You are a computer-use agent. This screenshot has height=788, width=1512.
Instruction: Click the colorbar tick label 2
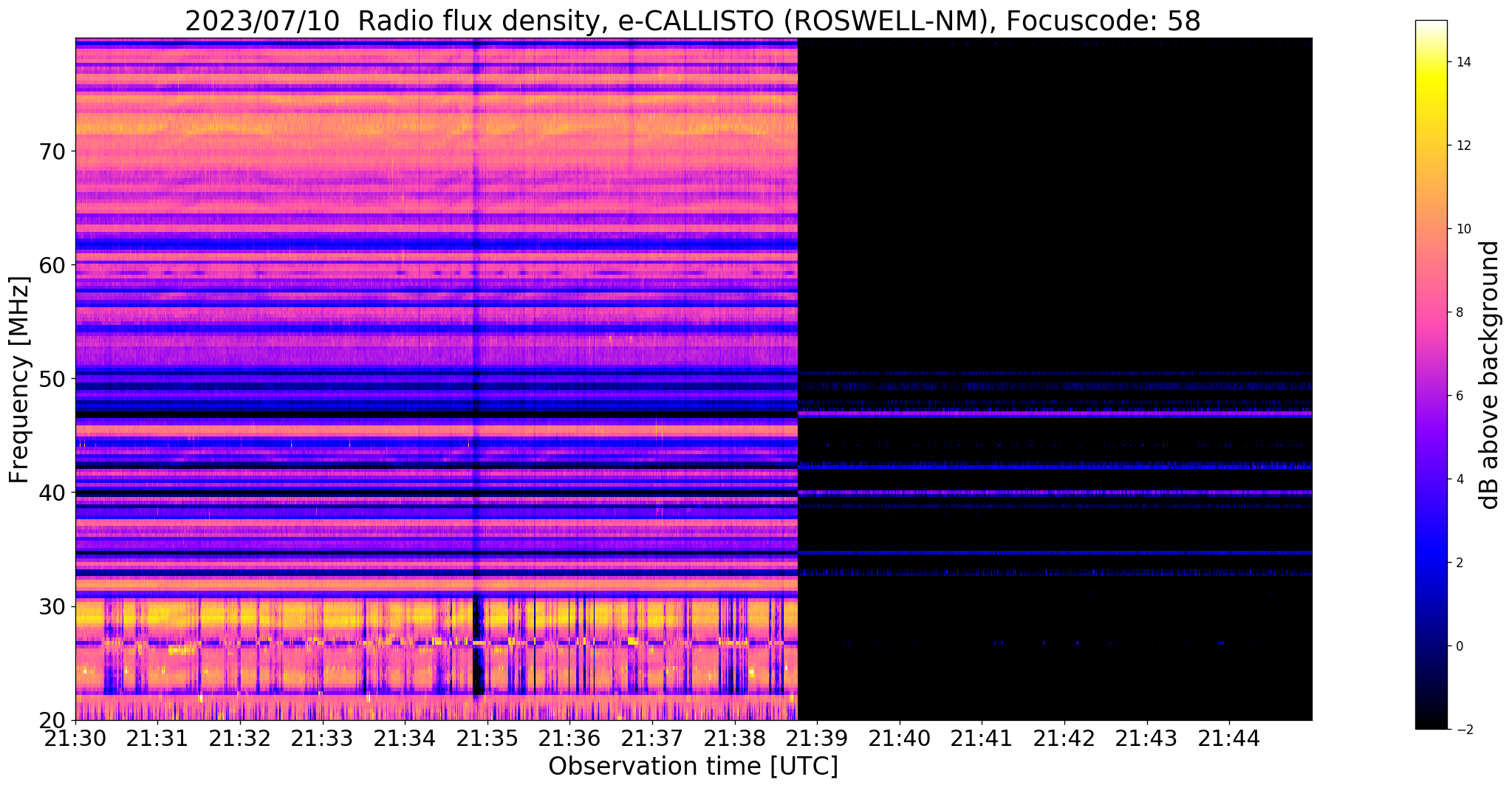[x=1459, y=563]
